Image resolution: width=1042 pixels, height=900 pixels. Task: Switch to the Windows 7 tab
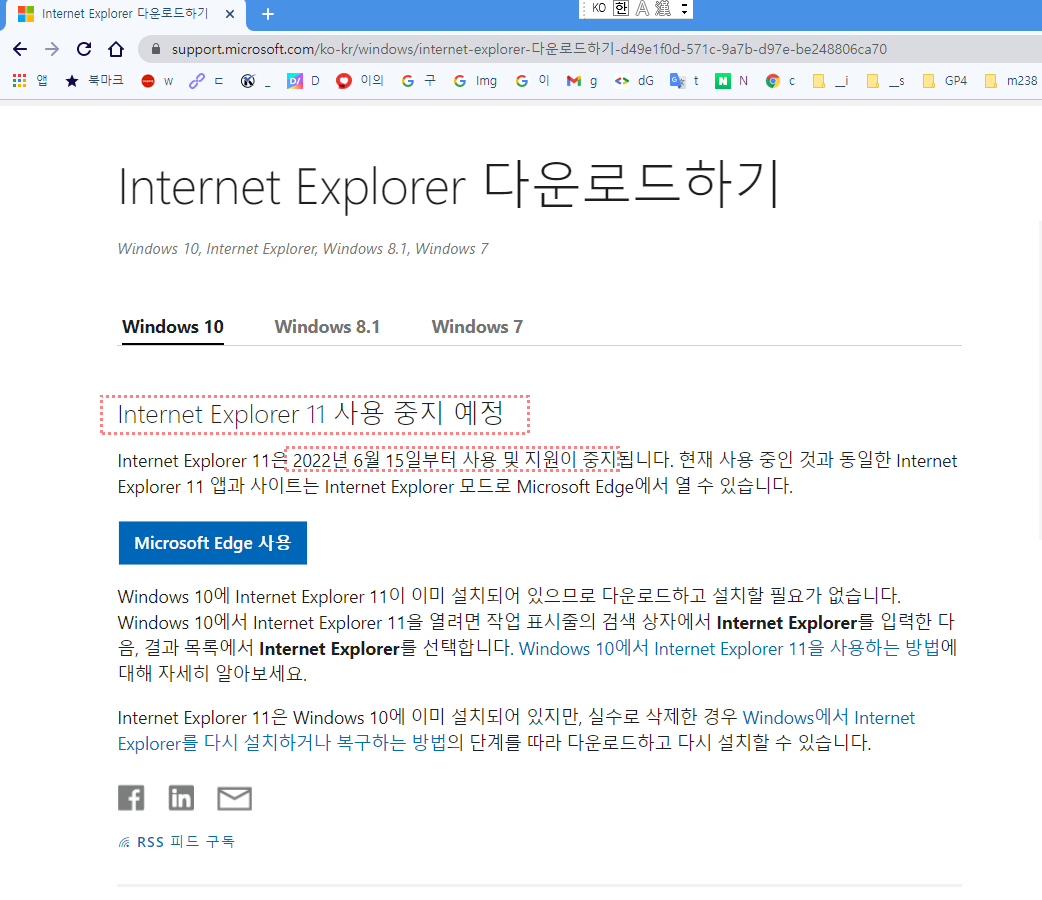[477, 327]
